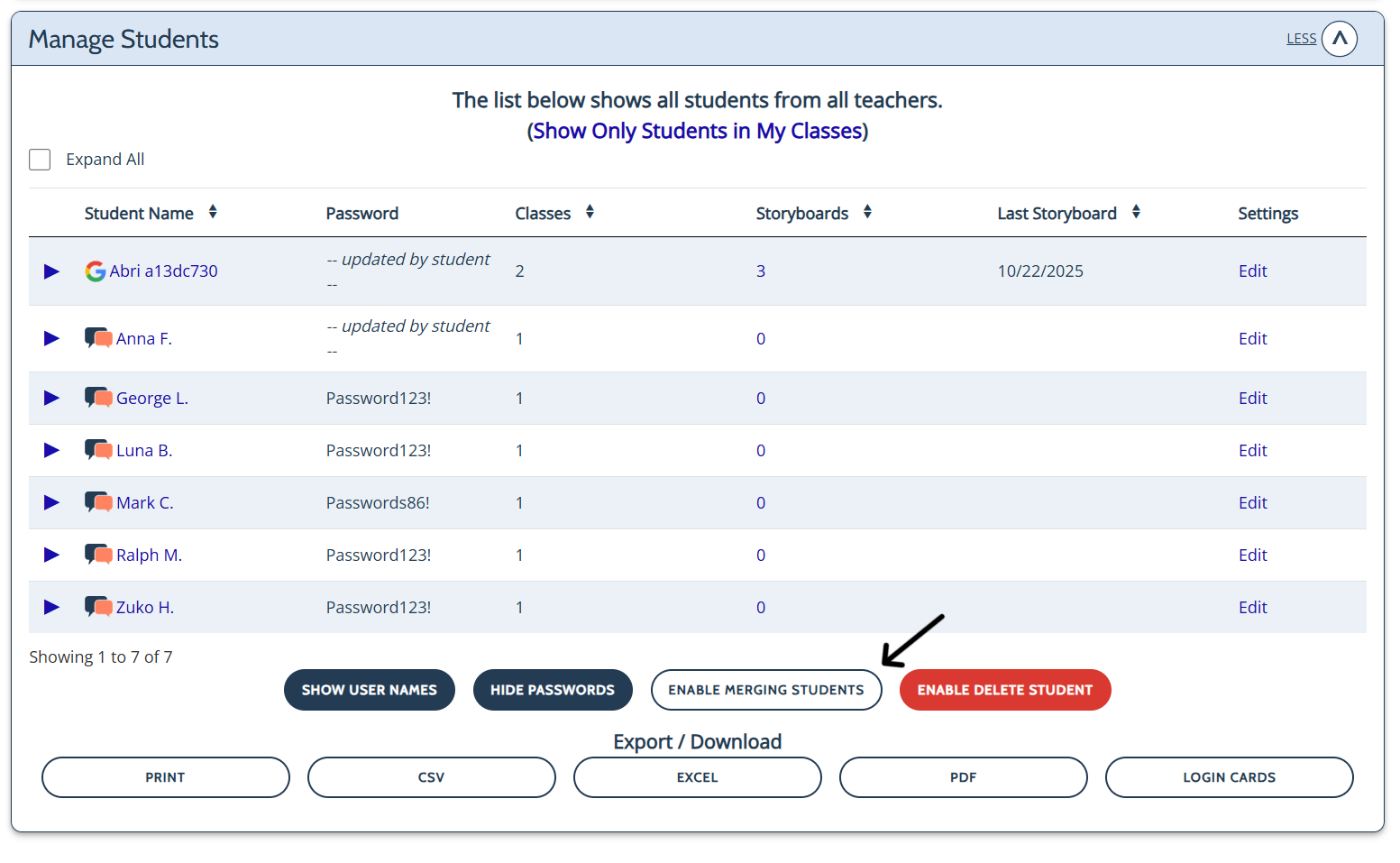Screen dimensions: 1400x863
Task: Sort by Student Name column arrows
Action: click(213, 212)
